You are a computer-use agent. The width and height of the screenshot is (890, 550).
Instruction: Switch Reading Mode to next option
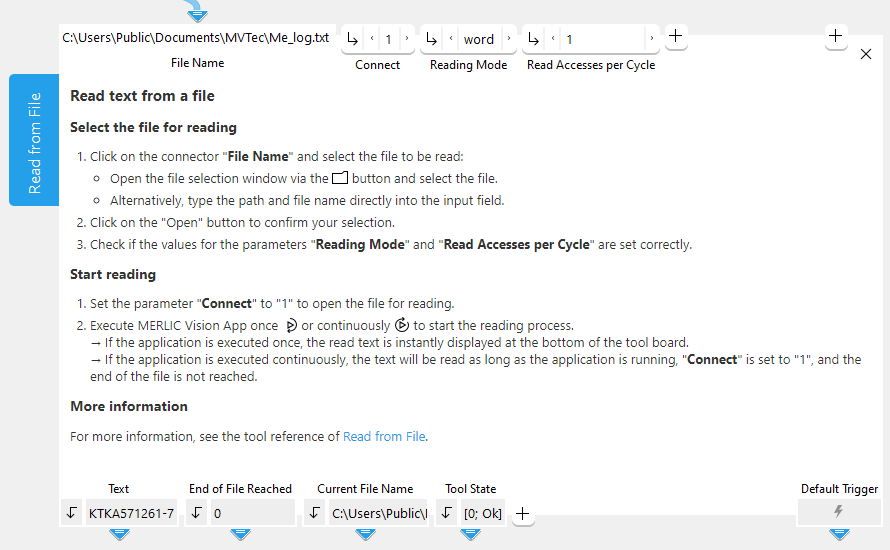(x=508, y=39)
